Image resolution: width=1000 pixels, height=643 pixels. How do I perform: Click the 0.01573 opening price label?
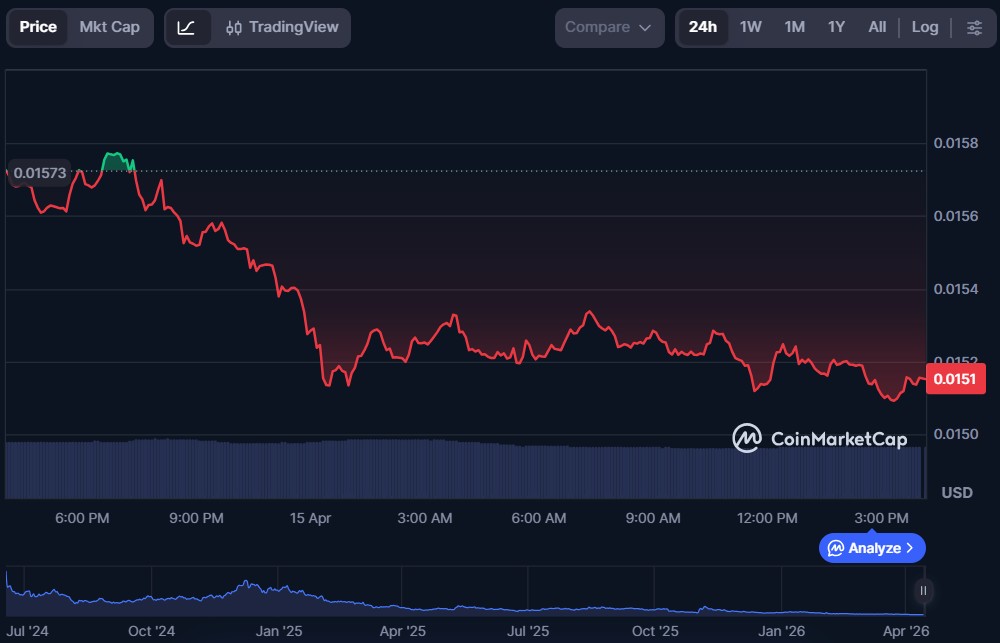(40, 173)
